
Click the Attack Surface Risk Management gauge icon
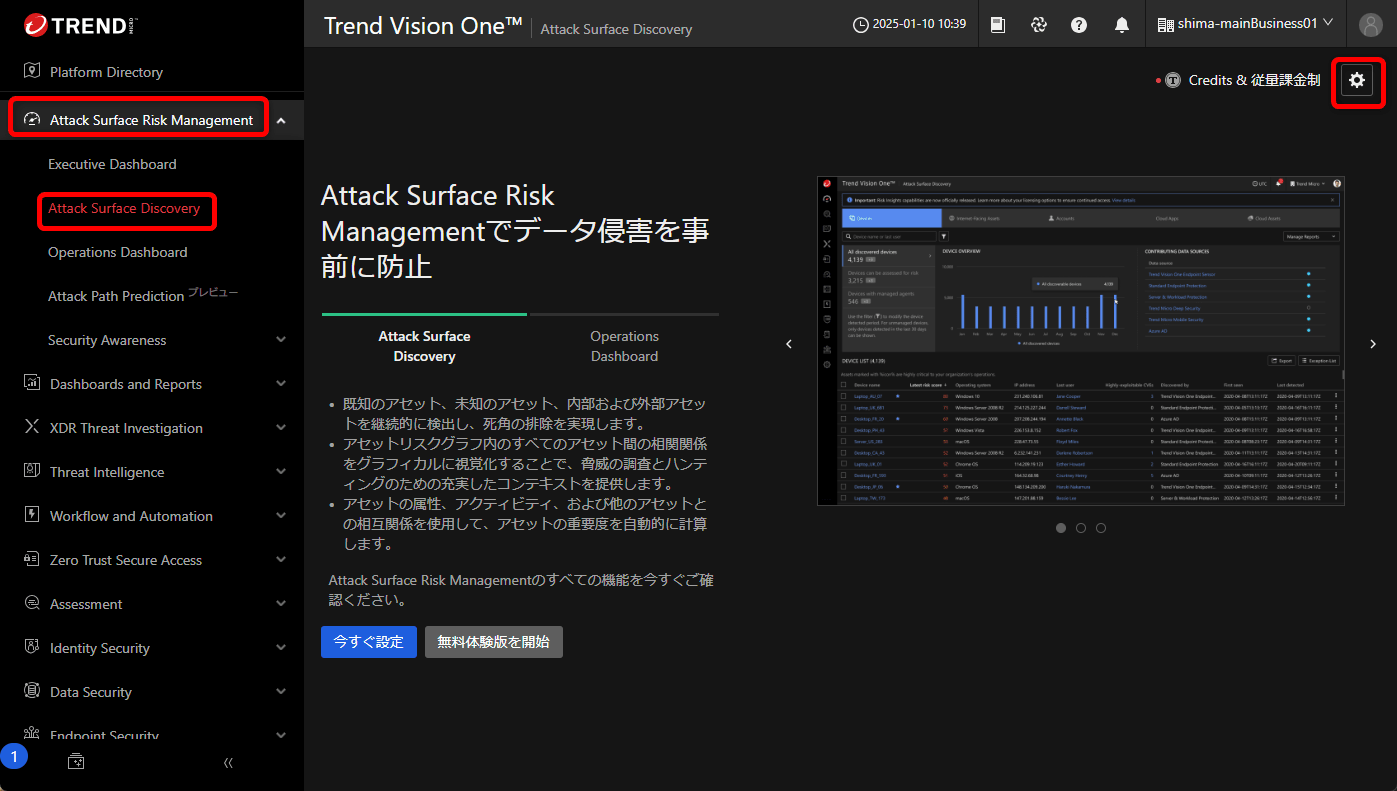(x=31, y=120)
